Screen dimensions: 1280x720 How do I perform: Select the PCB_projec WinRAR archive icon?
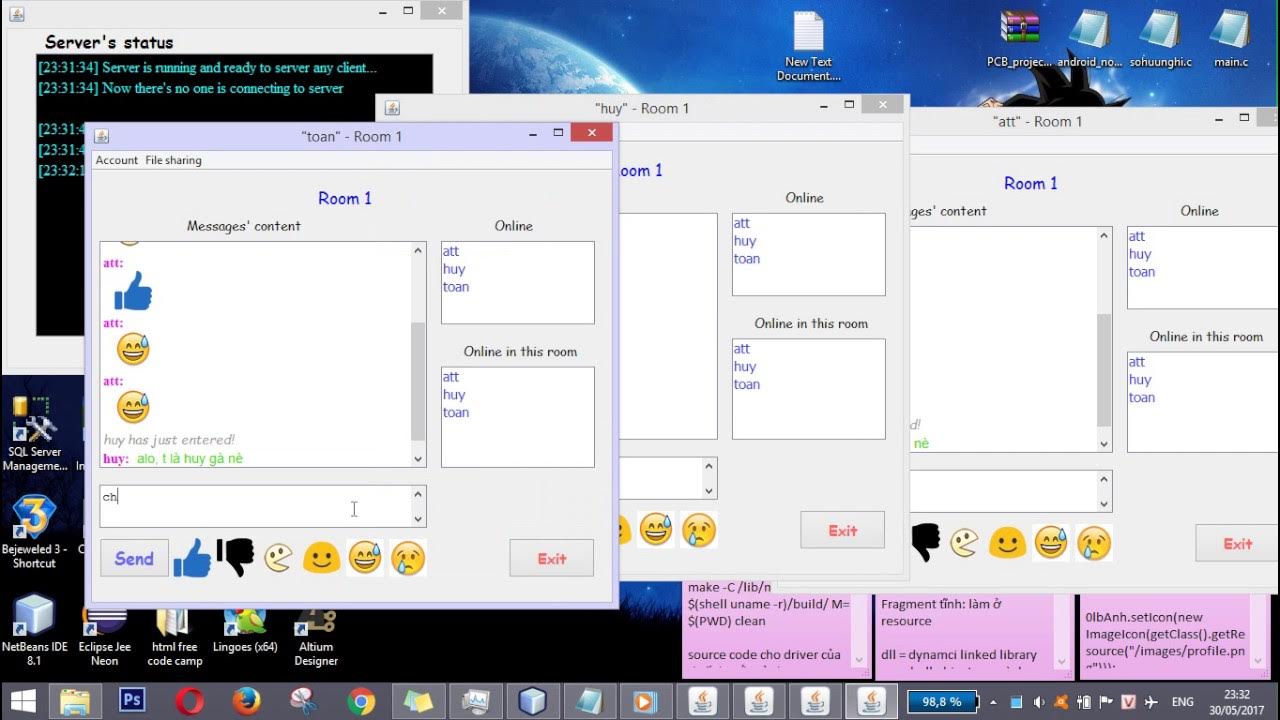point(1019,39)
